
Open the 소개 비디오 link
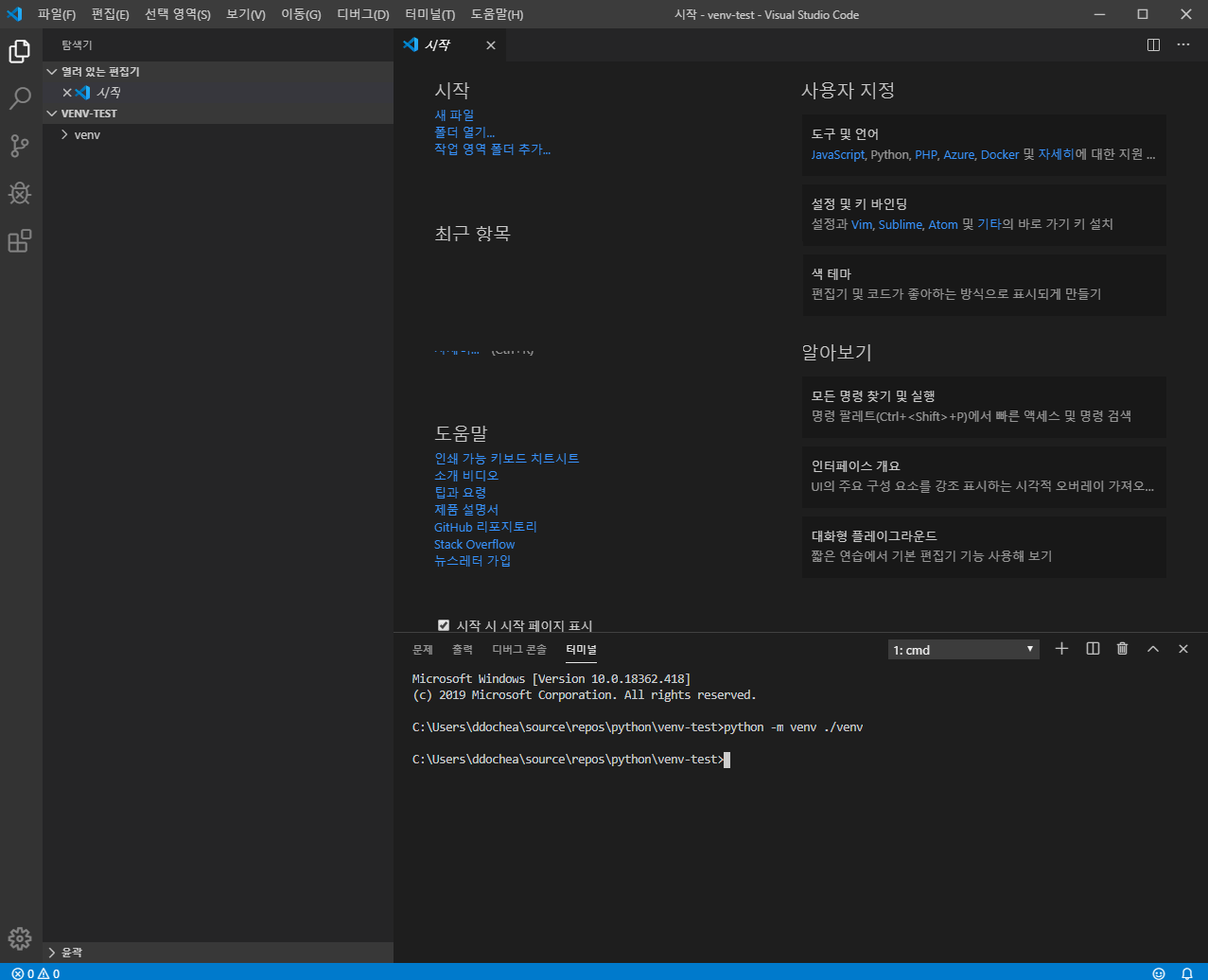[466, 476]
